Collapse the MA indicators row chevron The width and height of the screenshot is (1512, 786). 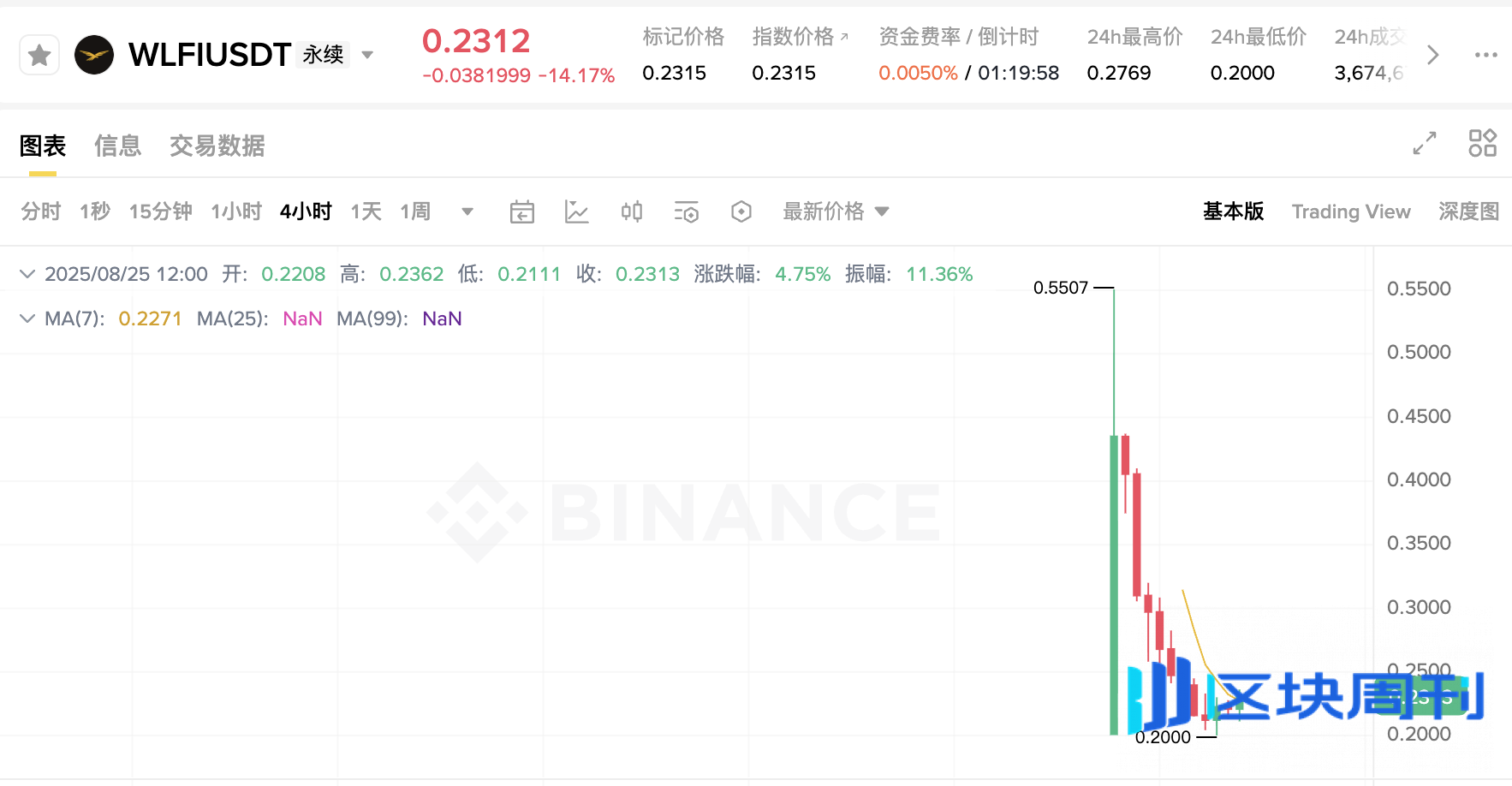(27, 318)
